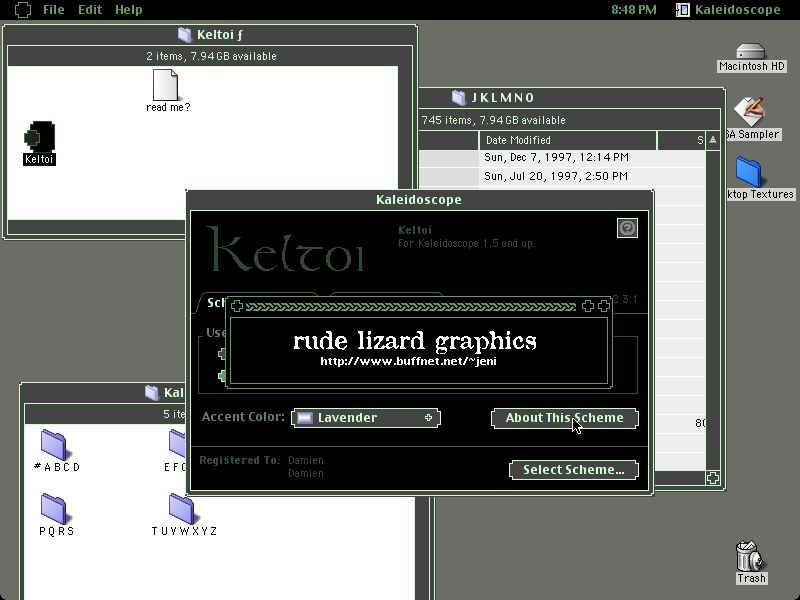
Task: Click the About This Scheme button
Action: click(x=564, y=418)
